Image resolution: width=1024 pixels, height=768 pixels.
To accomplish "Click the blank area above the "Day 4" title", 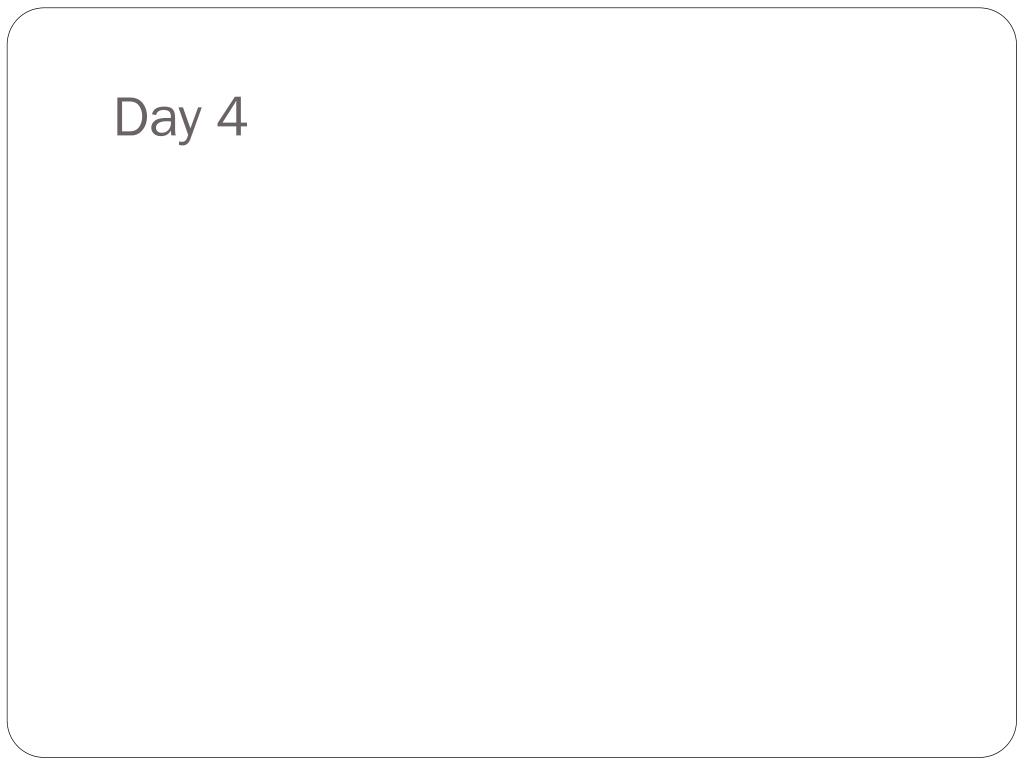I will pyautogui.click(x=181, y=52).
